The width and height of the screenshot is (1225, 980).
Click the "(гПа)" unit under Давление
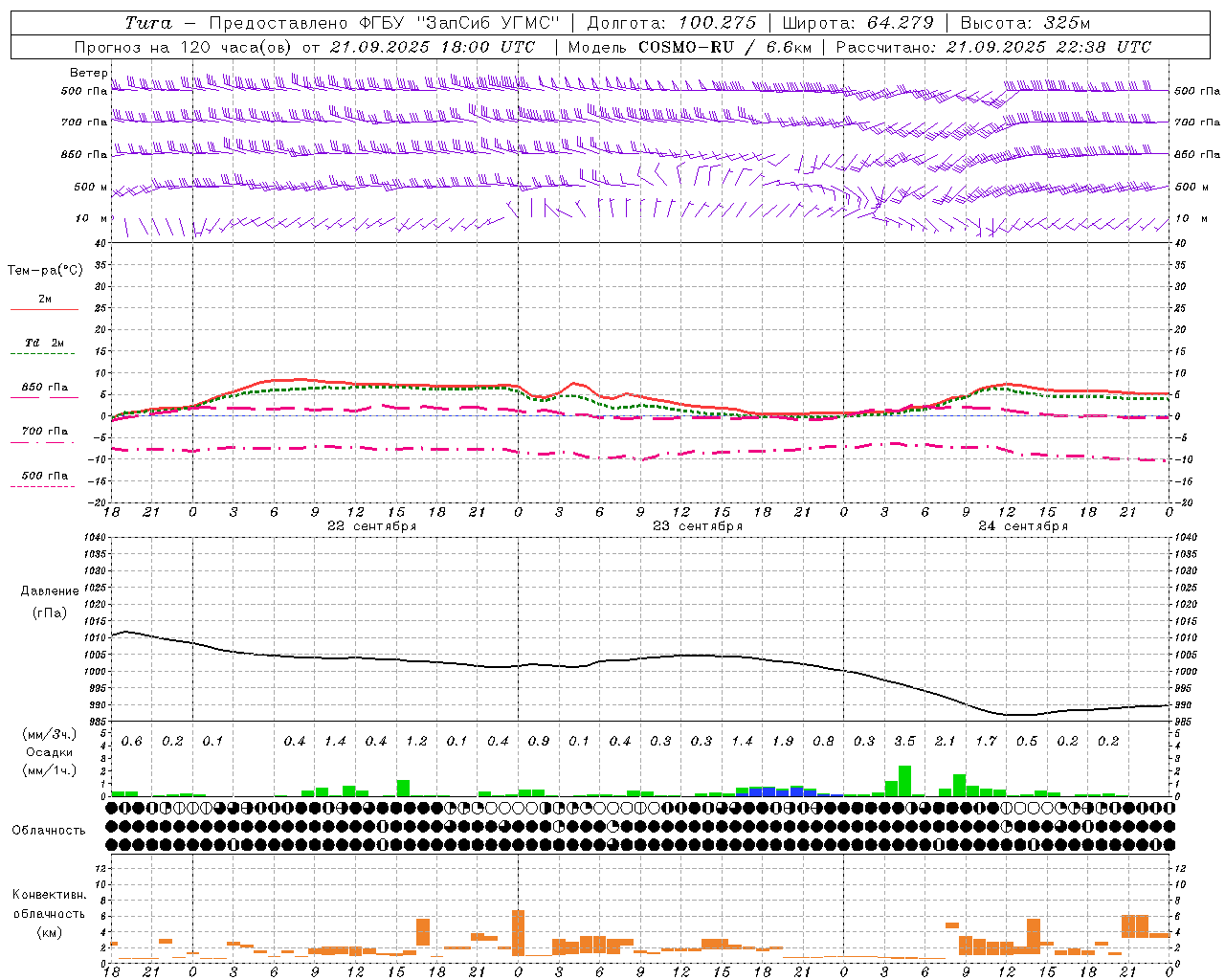(50, 613)
